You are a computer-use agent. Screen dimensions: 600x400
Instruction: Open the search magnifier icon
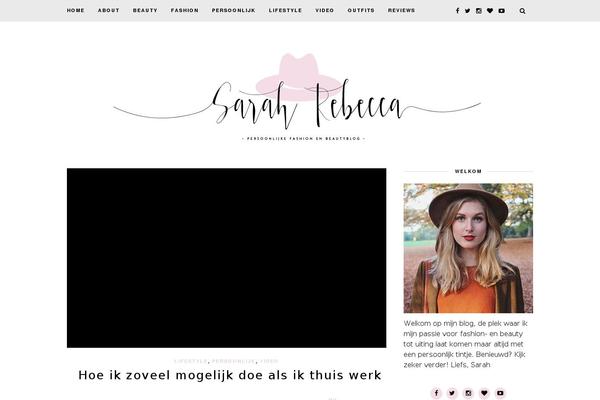tap(522, 11)
